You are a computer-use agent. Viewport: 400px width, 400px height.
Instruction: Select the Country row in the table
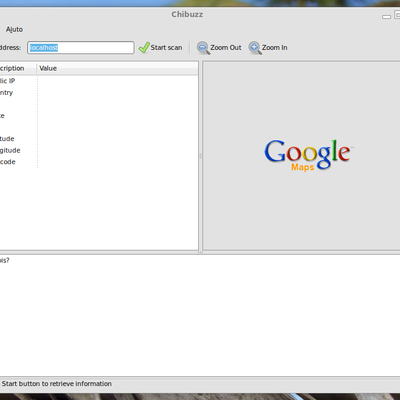click(99, 93)
